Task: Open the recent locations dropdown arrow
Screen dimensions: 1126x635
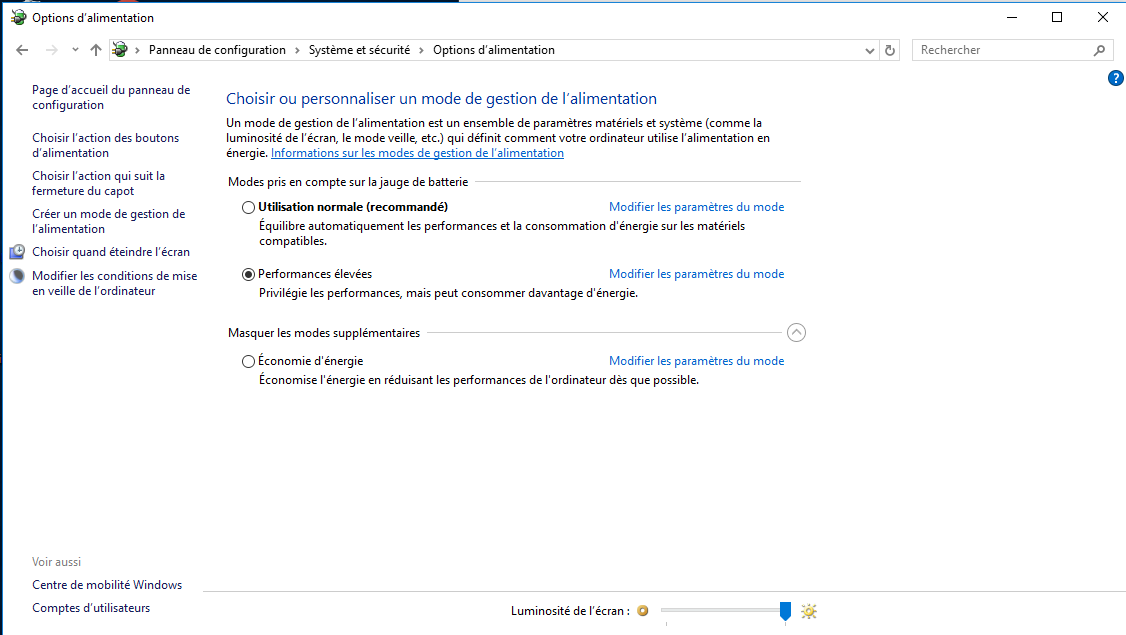Action: click(75, 50)
